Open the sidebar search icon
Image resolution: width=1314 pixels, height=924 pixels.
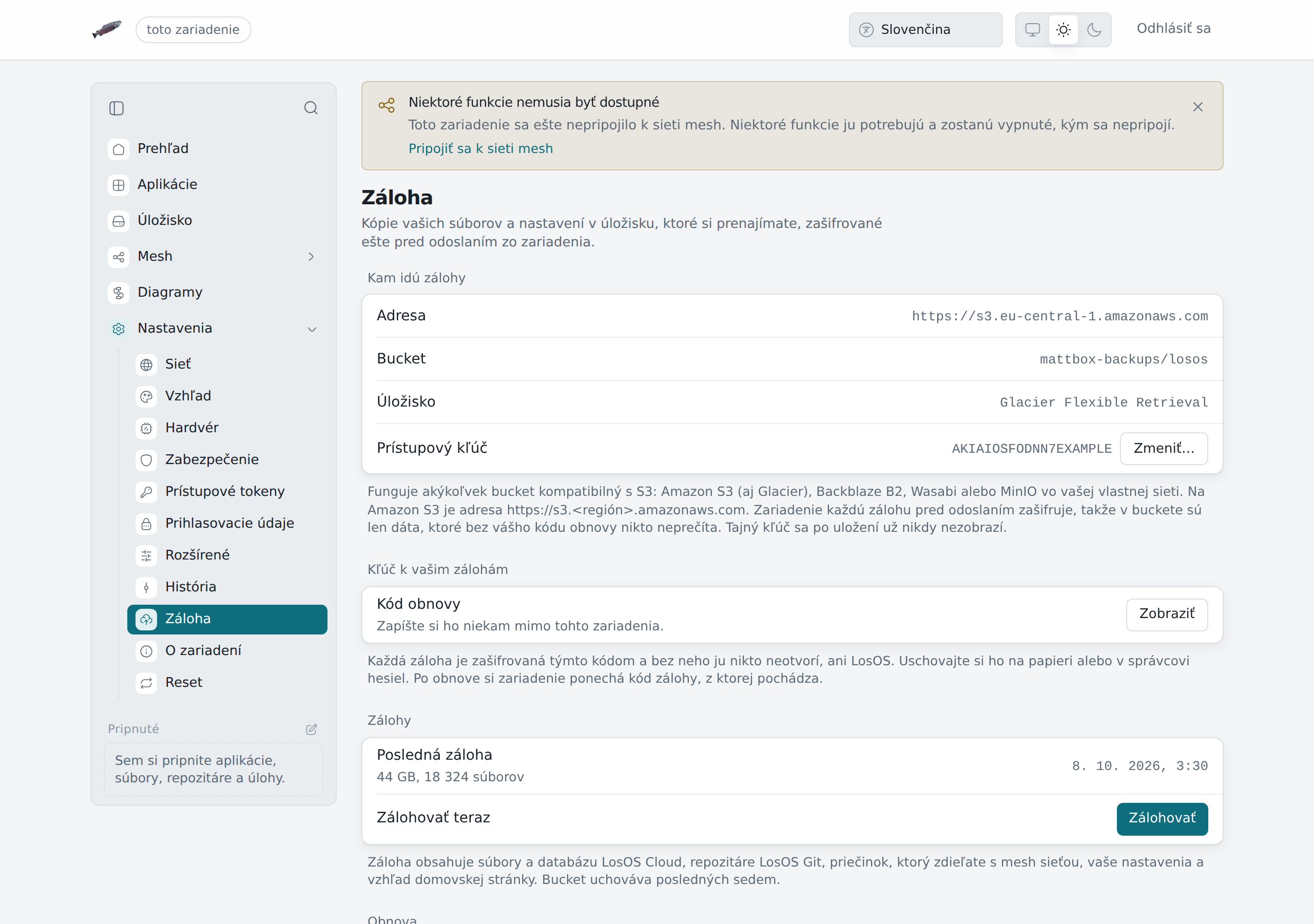coord(311,108)
